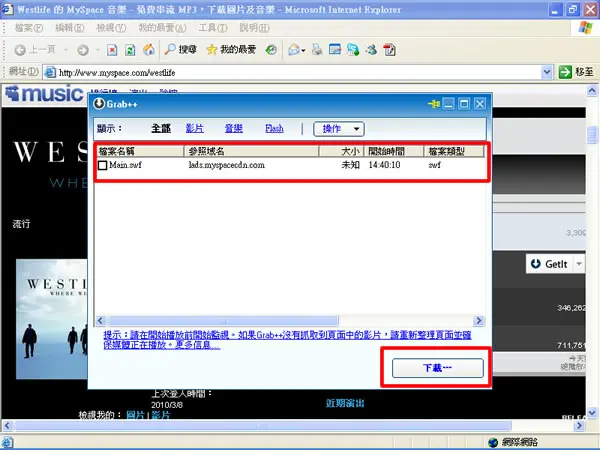The image size is (600, 450).
Task: Filter Grab++ list by Flash
Action: coord(274,129)
